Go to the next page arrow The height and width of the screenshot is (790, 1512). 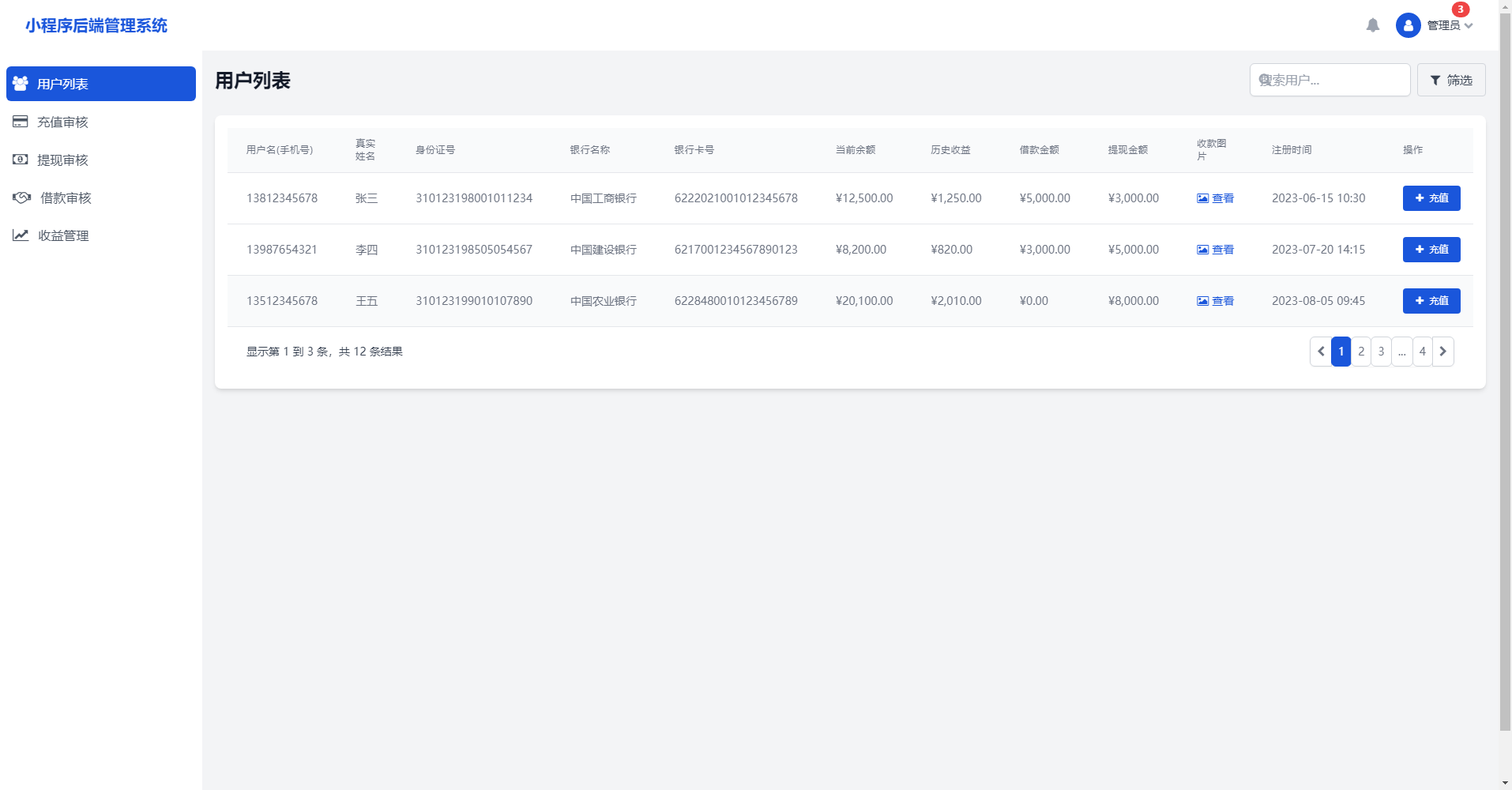pyautogui.click(x=1442, y=352)
